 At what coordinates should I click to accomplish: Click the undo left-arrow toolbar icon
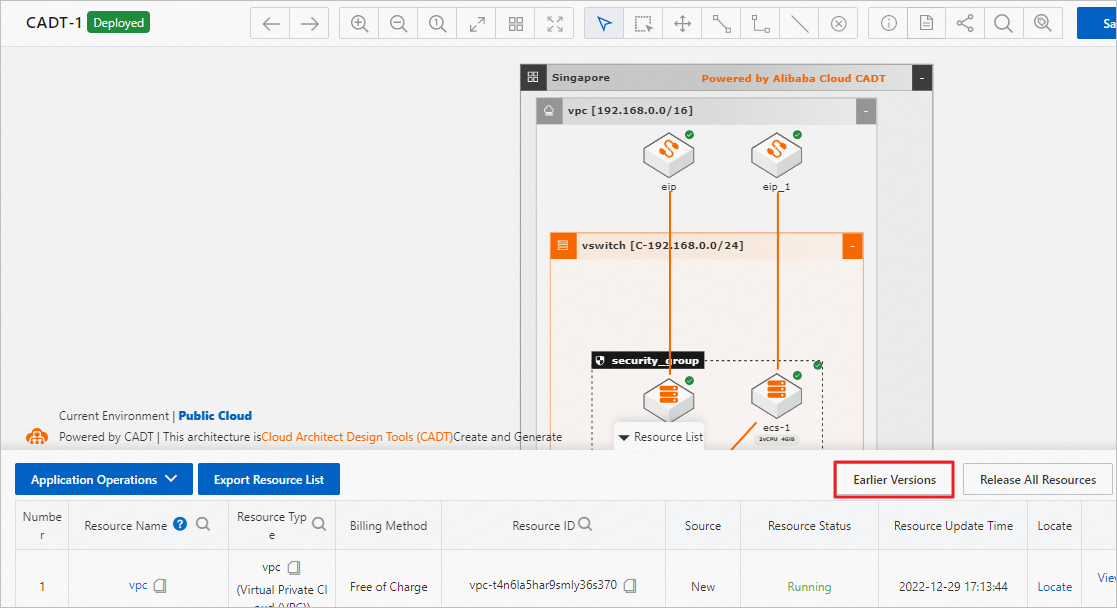[x=271, y=24]
